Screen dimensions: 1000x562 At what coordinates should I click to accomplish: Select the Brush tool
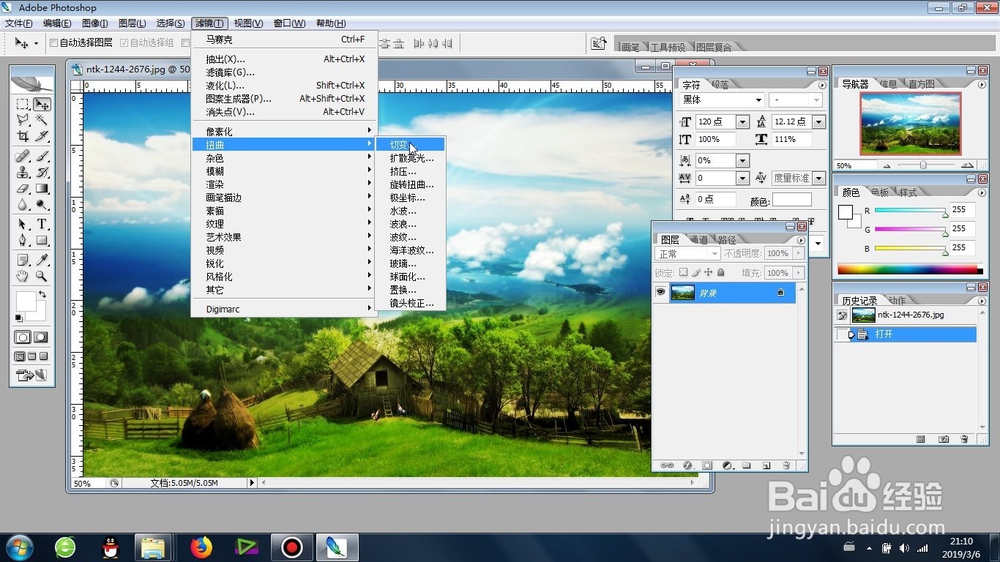[x=42, y=156]
